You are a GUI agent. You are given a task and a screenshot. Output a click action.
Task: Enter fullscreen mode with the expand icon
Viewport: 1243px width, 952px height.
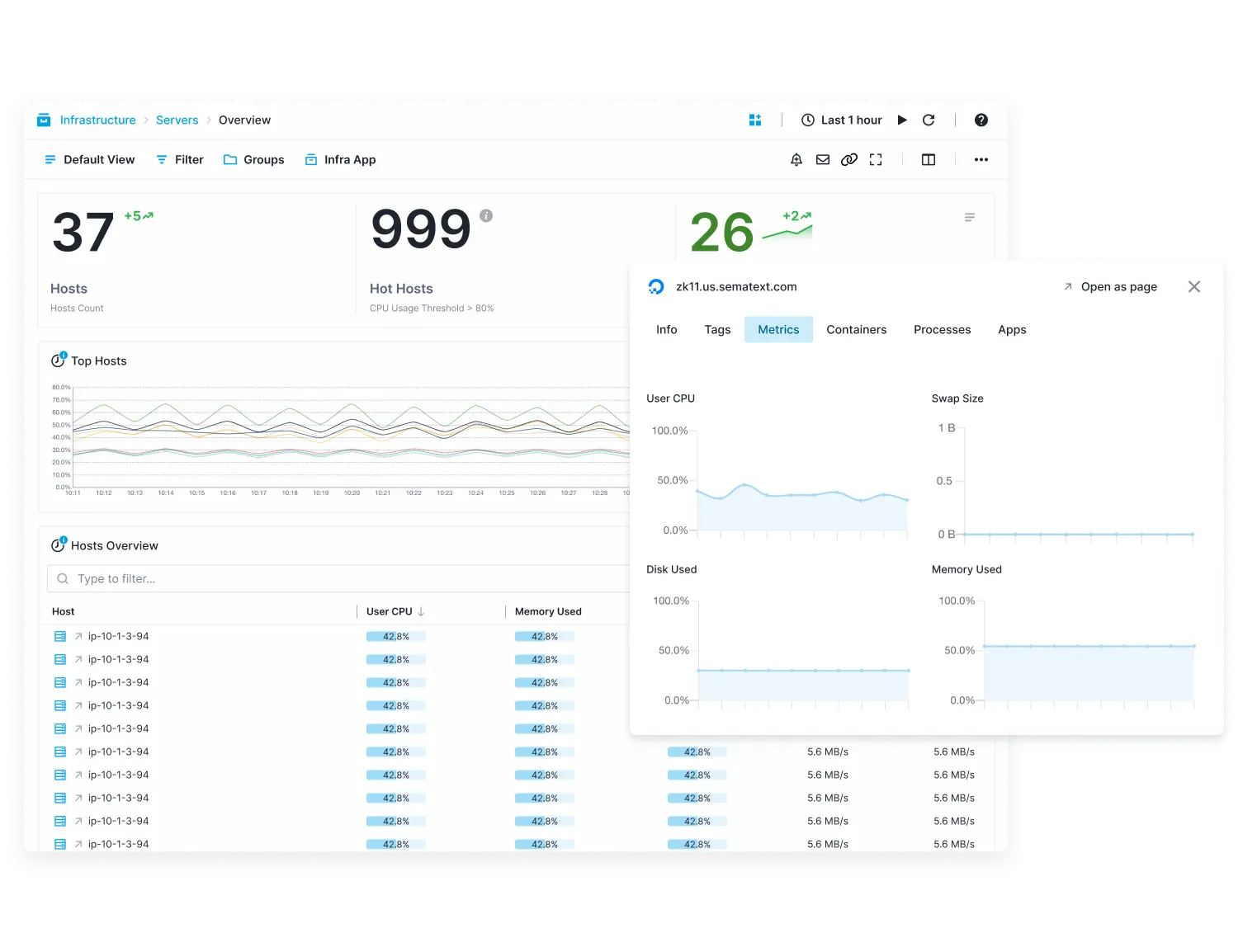point(876,160)
